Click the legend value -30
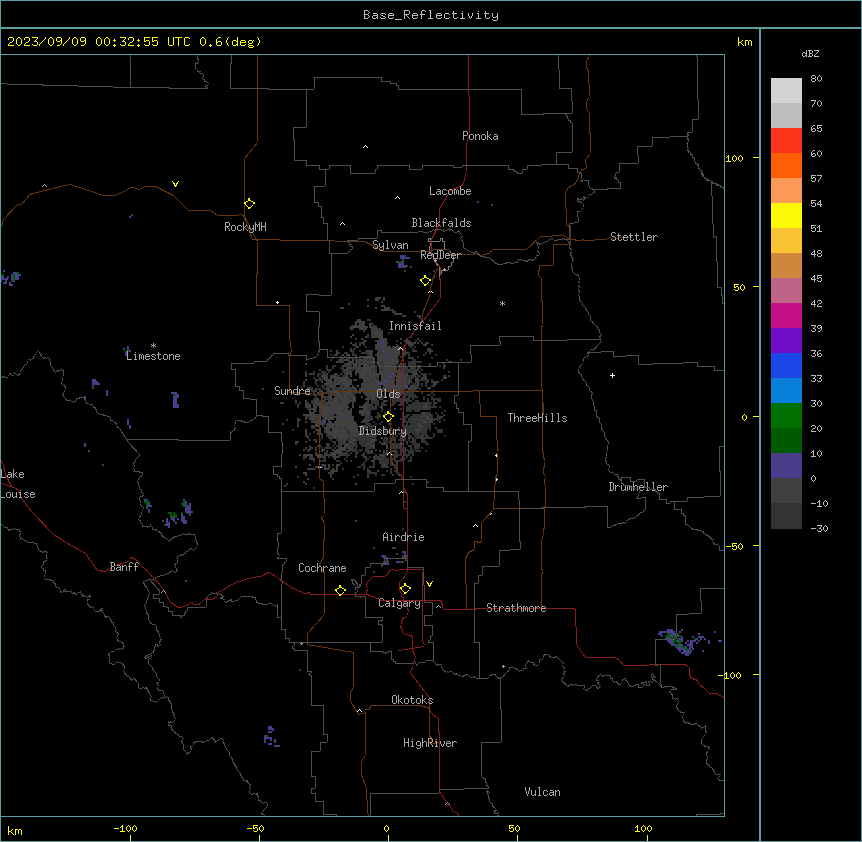This screenshot has width=862, height=842. point(819,528)
